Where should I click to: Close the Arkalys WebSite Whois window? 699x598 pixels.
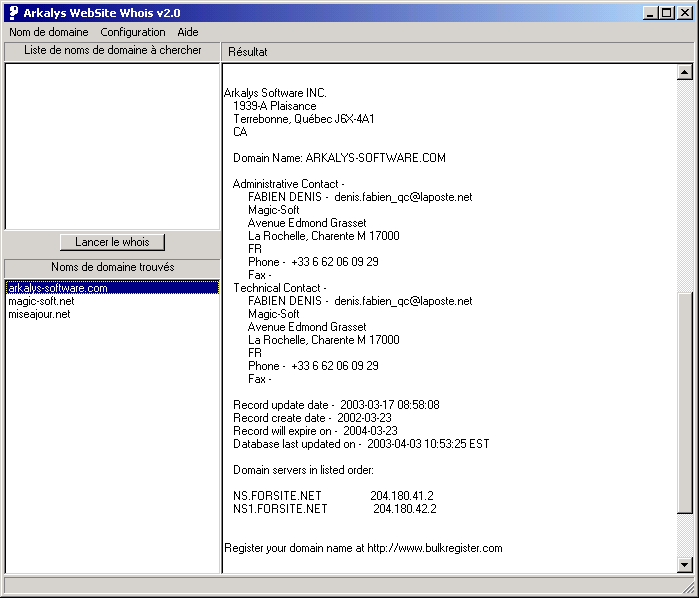[684, 13]
